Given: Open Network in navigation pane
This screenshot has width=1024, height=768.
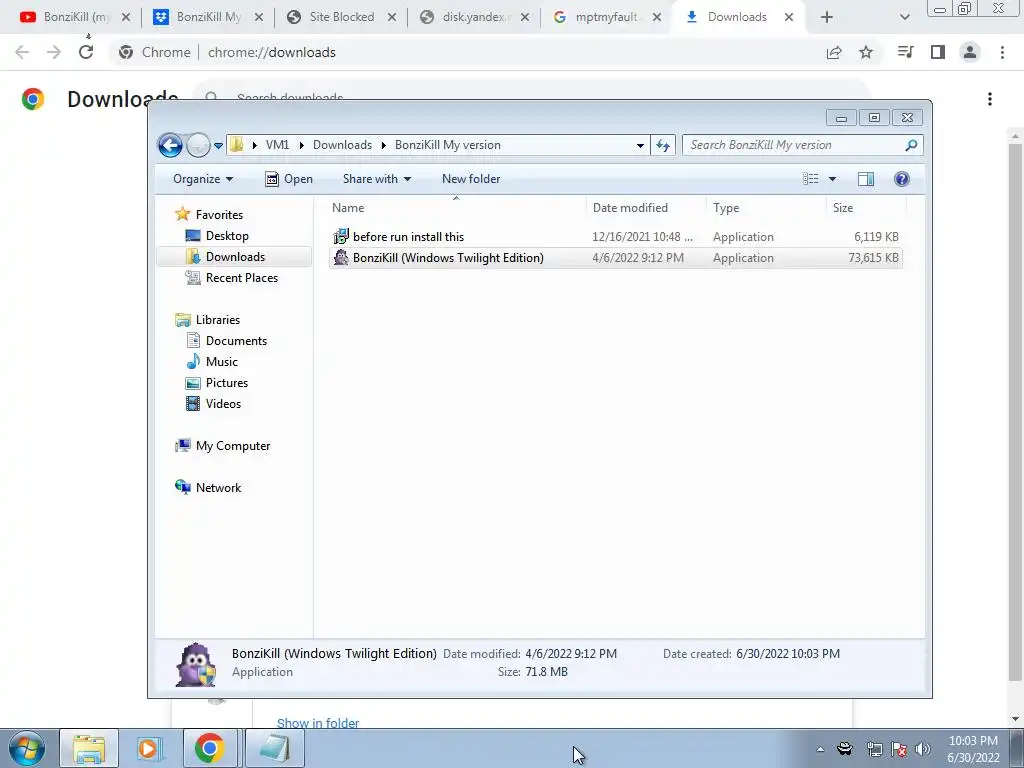Looking at the screenshot, I should (218, 488).
